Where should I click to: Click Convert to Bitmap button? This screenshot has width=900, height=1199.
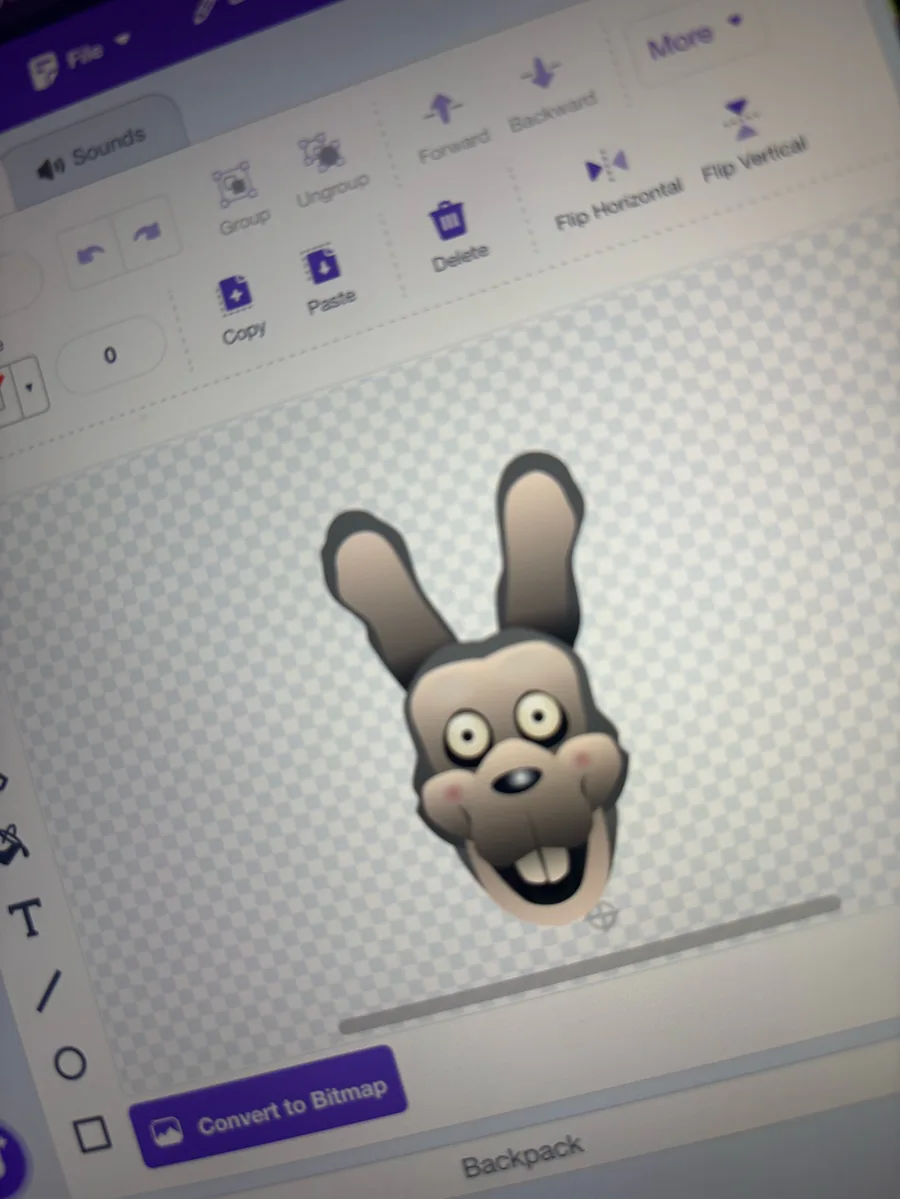click(x=268, y=1107)
